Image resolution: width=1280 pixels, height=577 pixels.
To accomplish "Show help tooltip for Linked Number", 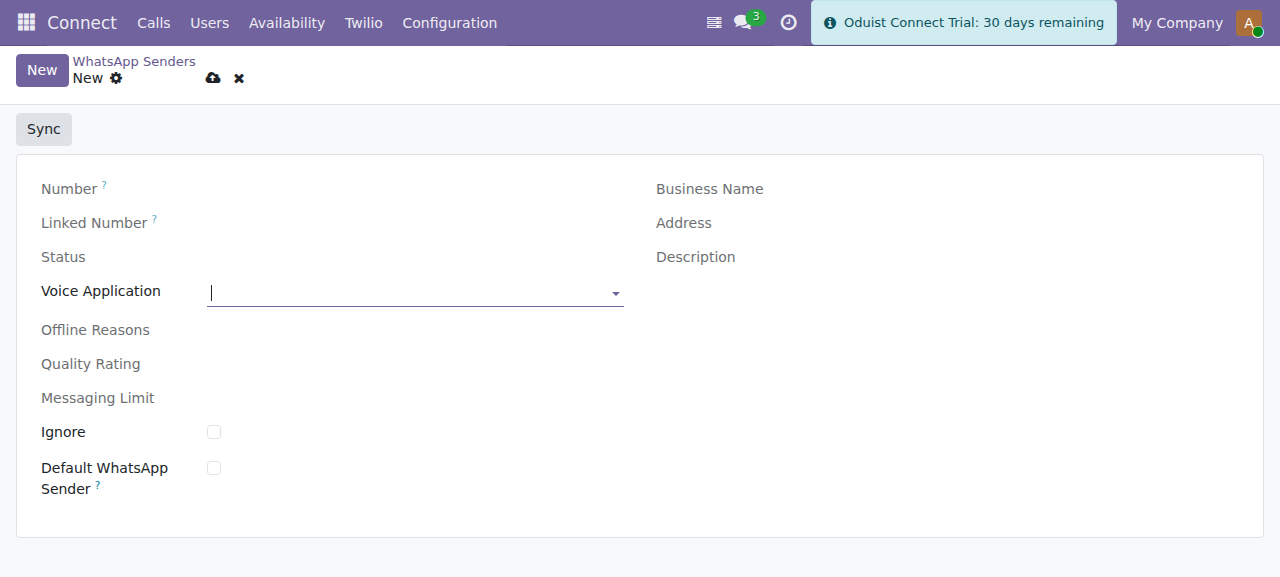I will [154, 219].
